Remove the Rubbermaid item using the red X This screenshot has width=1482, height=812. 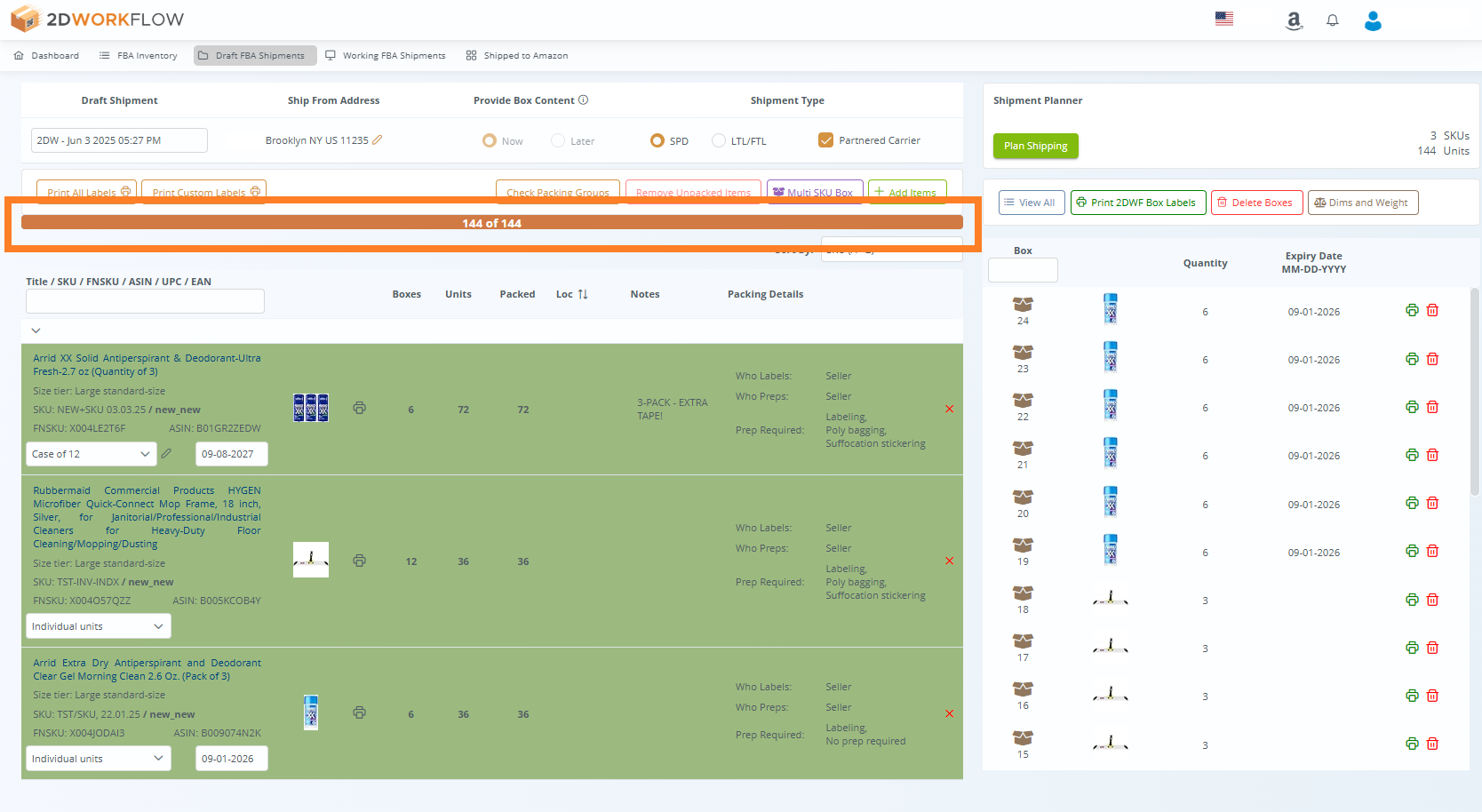click(949, 561)
